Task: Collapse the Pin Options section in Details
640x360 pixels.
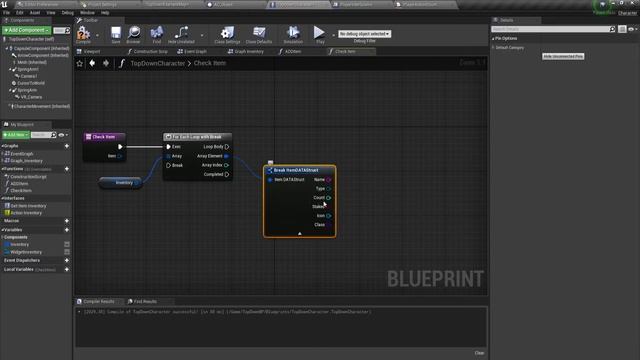Action: 493,39
